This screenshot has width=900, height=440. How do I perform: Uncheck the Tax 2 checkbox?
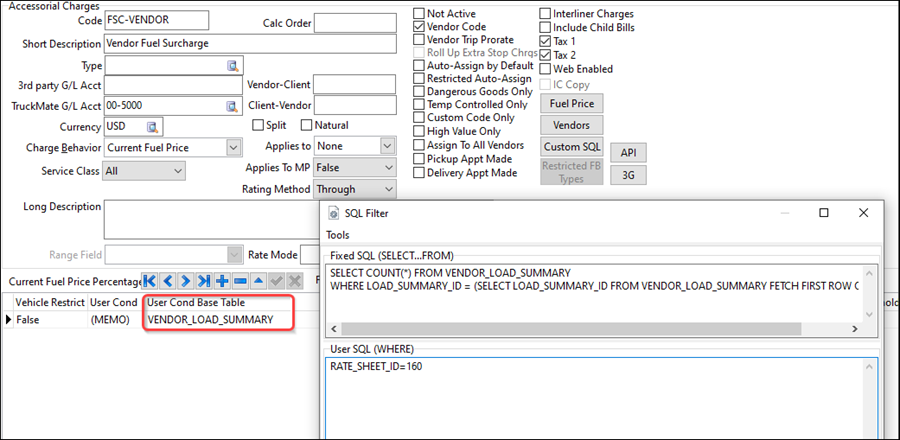[x=545, y=55]
